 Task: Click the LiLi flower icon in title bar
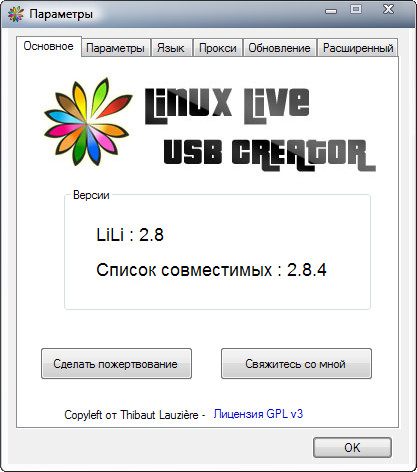(x=16, y=14)
